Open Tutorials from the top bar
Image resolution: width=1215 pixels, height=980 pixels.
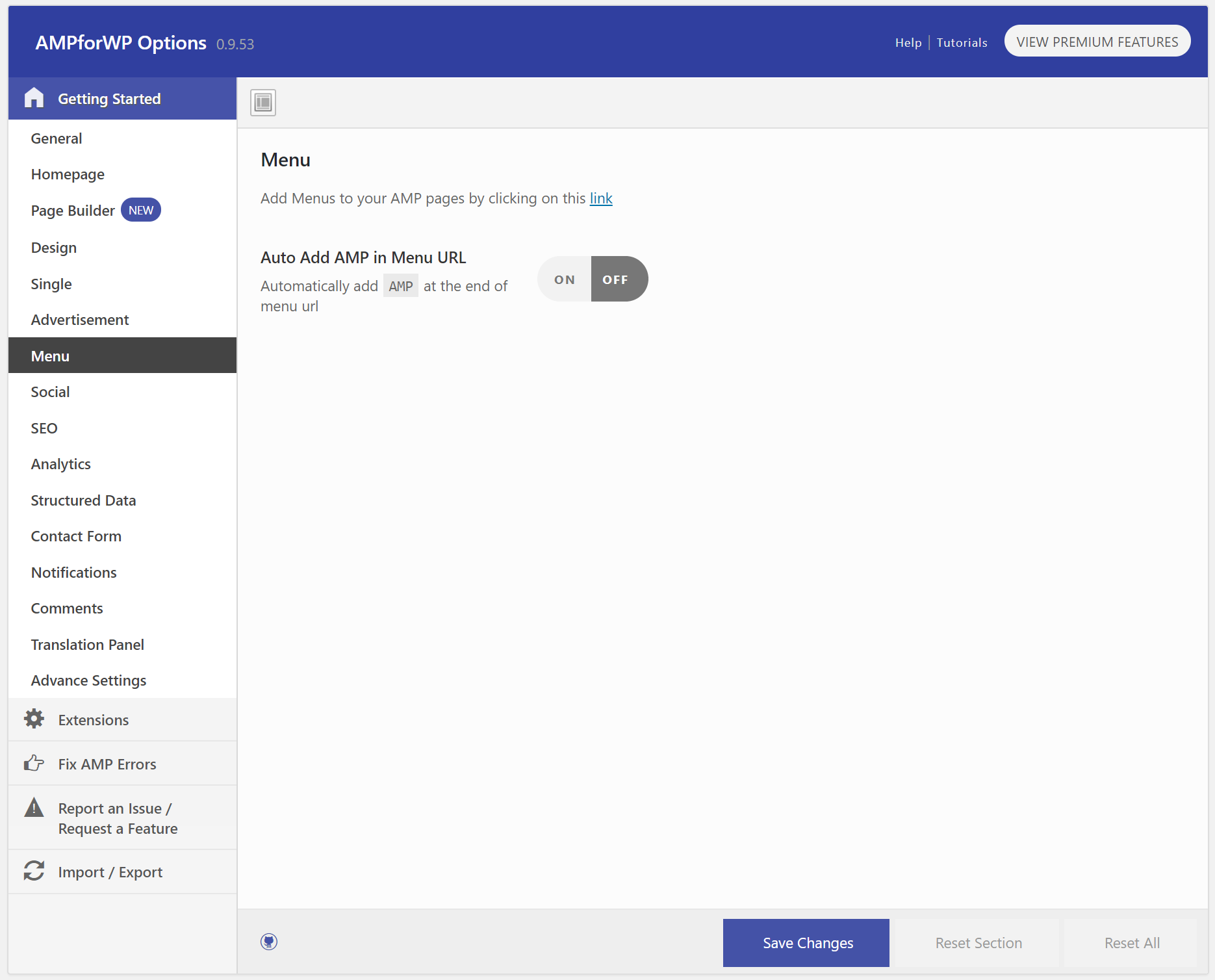pyautogui.click(x=962, y=42)
